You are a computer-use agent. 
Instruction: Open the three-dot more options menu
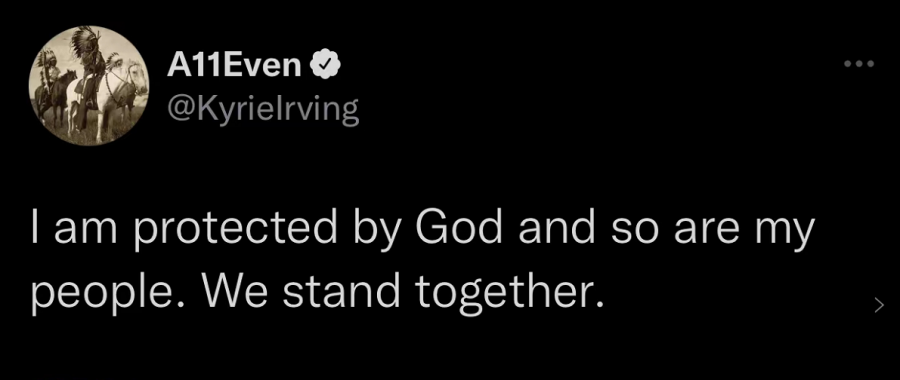click(x=860, y=64)
